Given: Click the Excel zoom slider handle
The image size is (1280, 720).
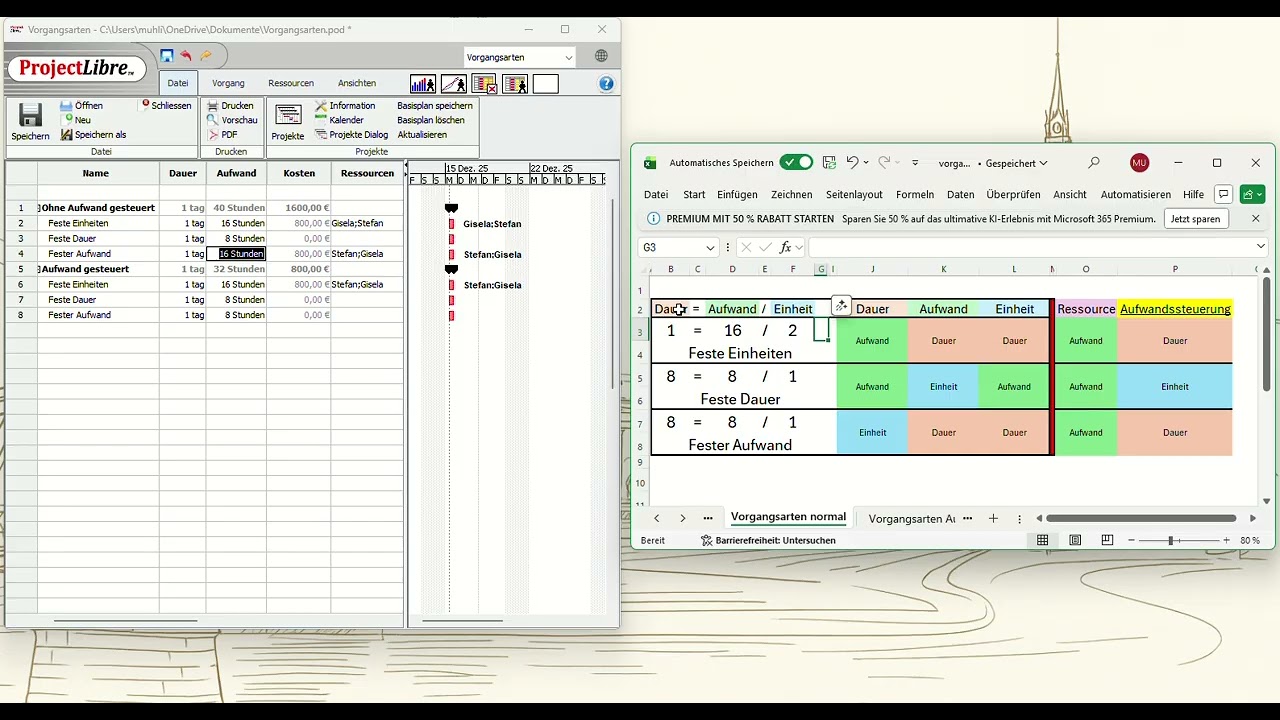Looking at the screenshot, I should 1170,540.
